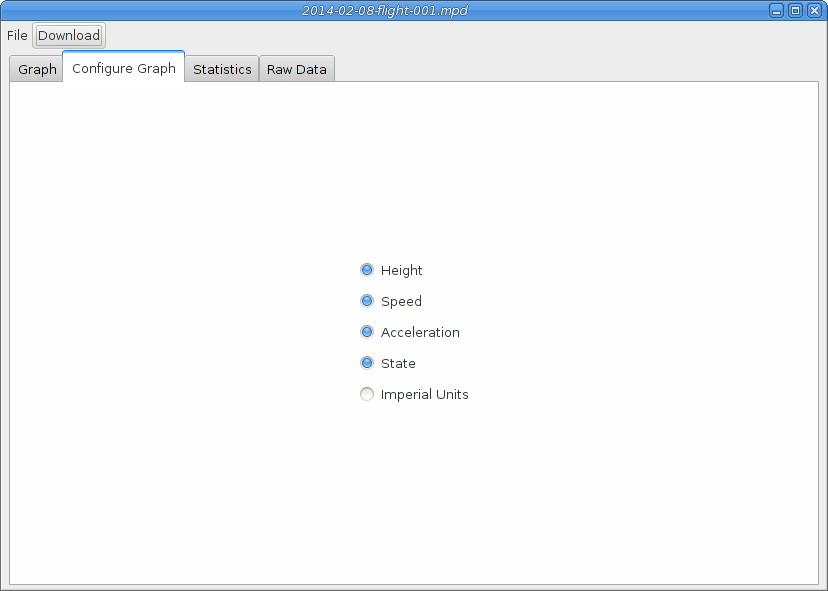Click the 'Acceleration' text label

tap(420, 332)
